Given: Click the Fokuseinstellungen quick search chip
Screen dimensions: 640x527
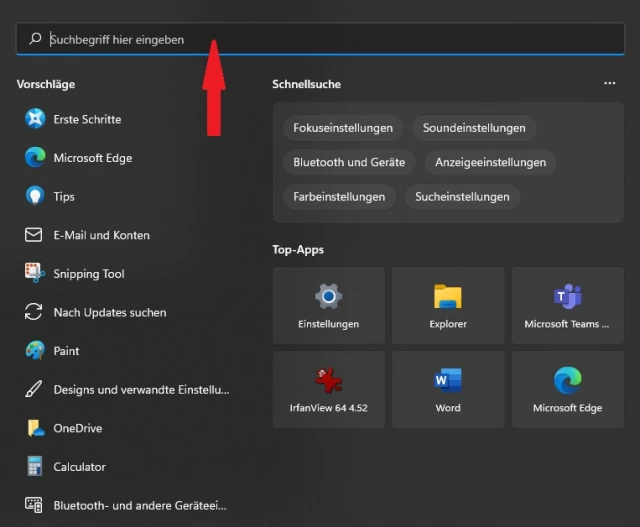Looking at the screenshot, I should click(x=343, y=128).
